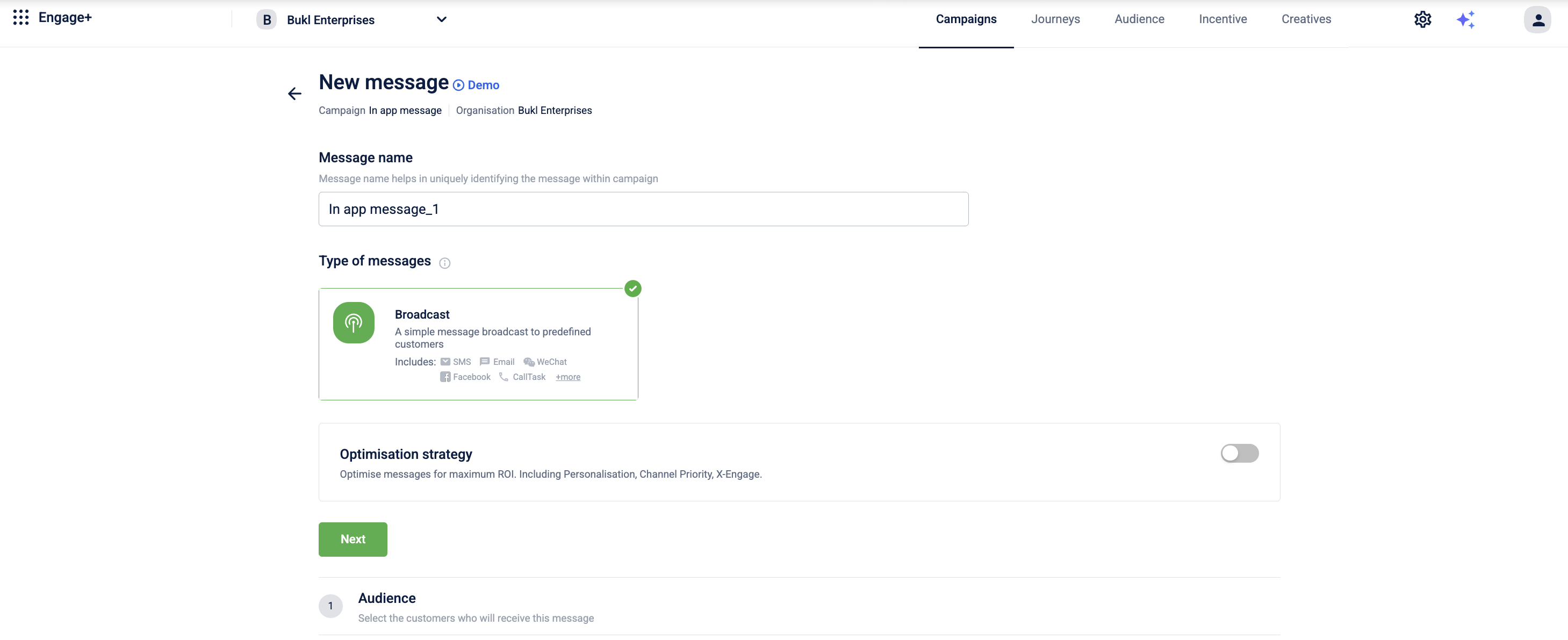Image resolution: width=1568 pixels, height=640 pixels.
Task: Click the SMS channel icon
Action: [445, 362]
